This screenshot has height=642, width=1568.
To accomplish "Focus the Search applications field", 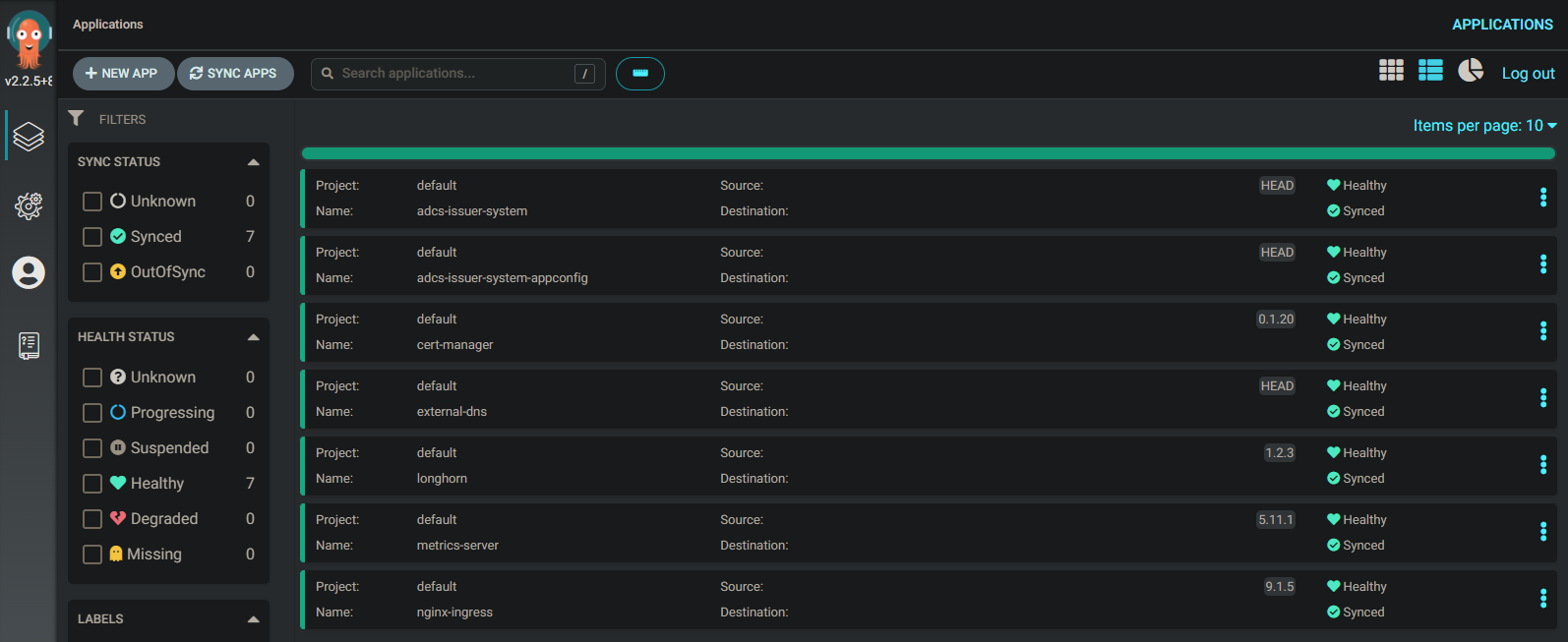I will tap(454, 74).
